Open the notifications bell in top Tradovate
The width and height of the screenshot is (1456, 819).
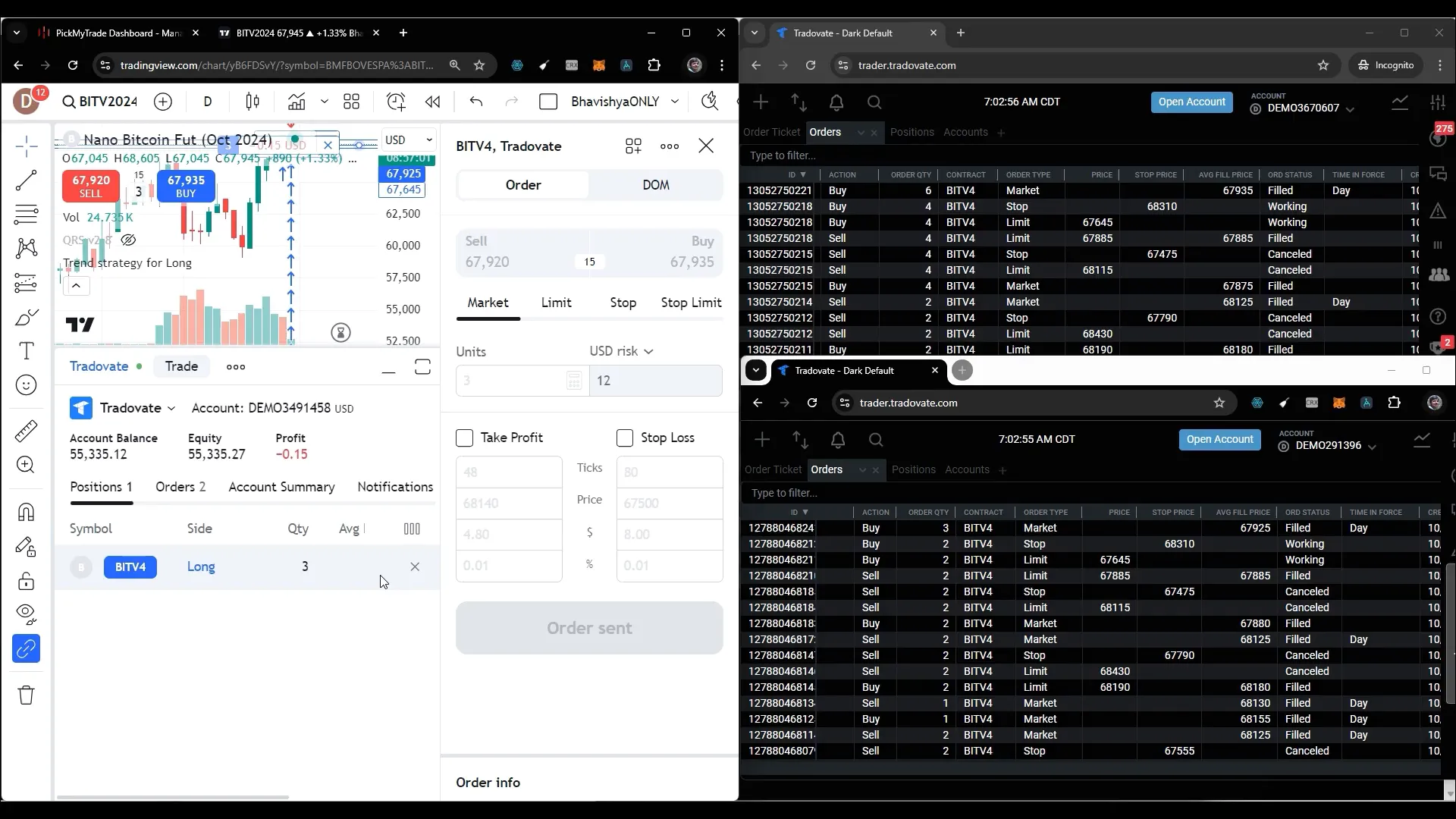836,102
